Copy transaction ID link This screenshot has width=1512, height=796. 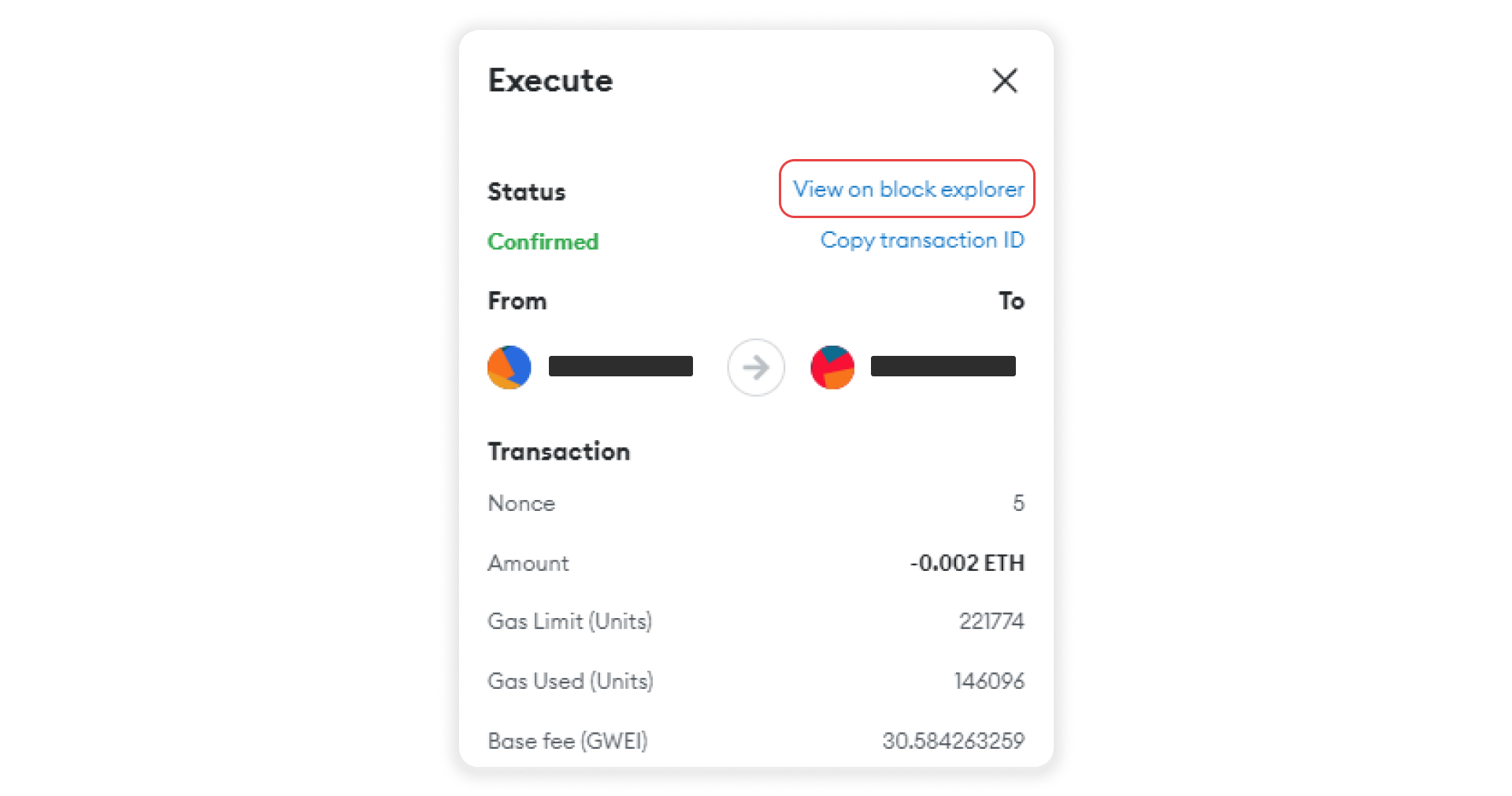click(921, 240)
